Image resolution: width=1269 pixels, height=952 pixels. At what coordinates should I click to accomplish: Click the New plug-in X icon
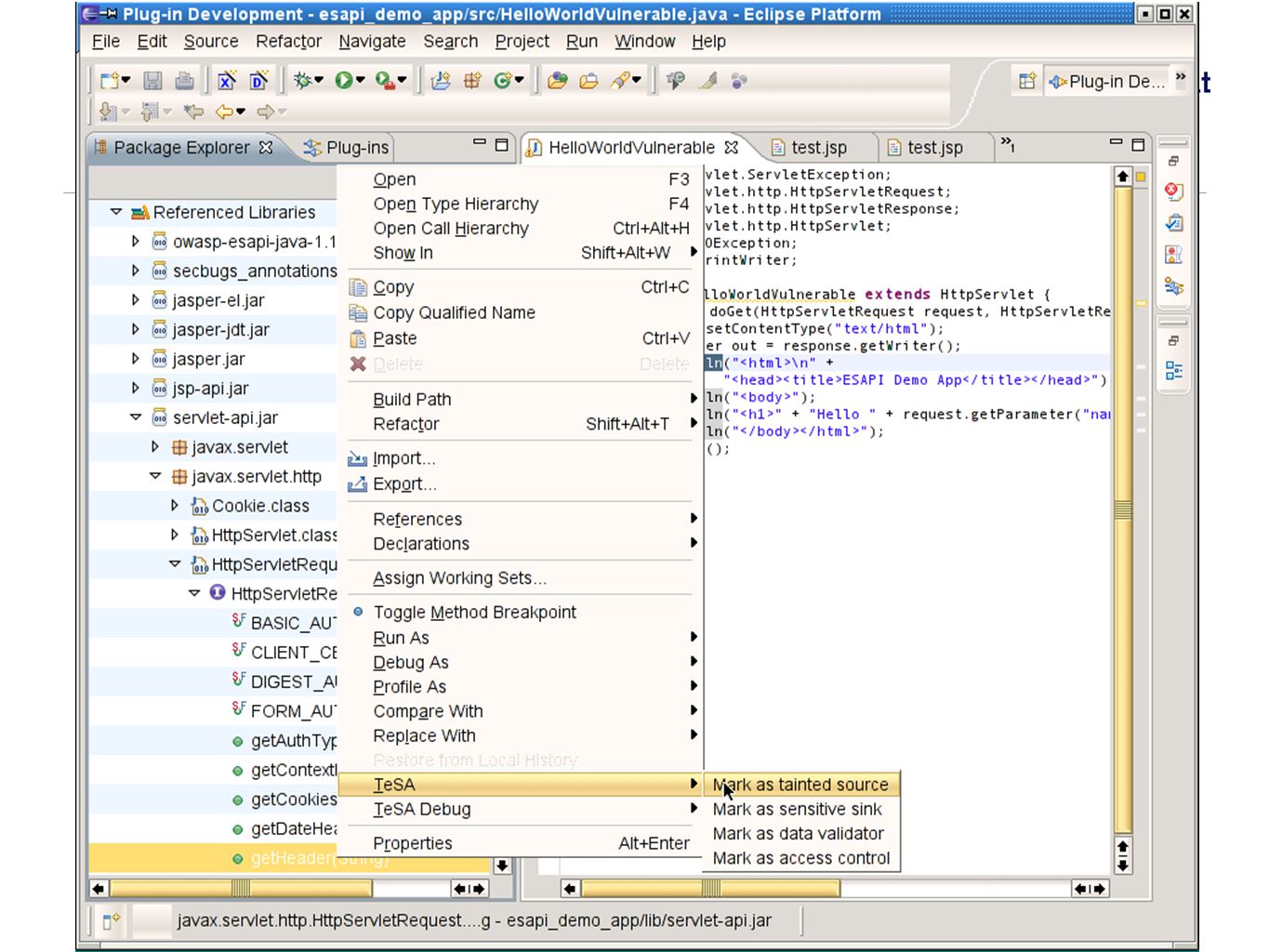(x=227, y=81)
